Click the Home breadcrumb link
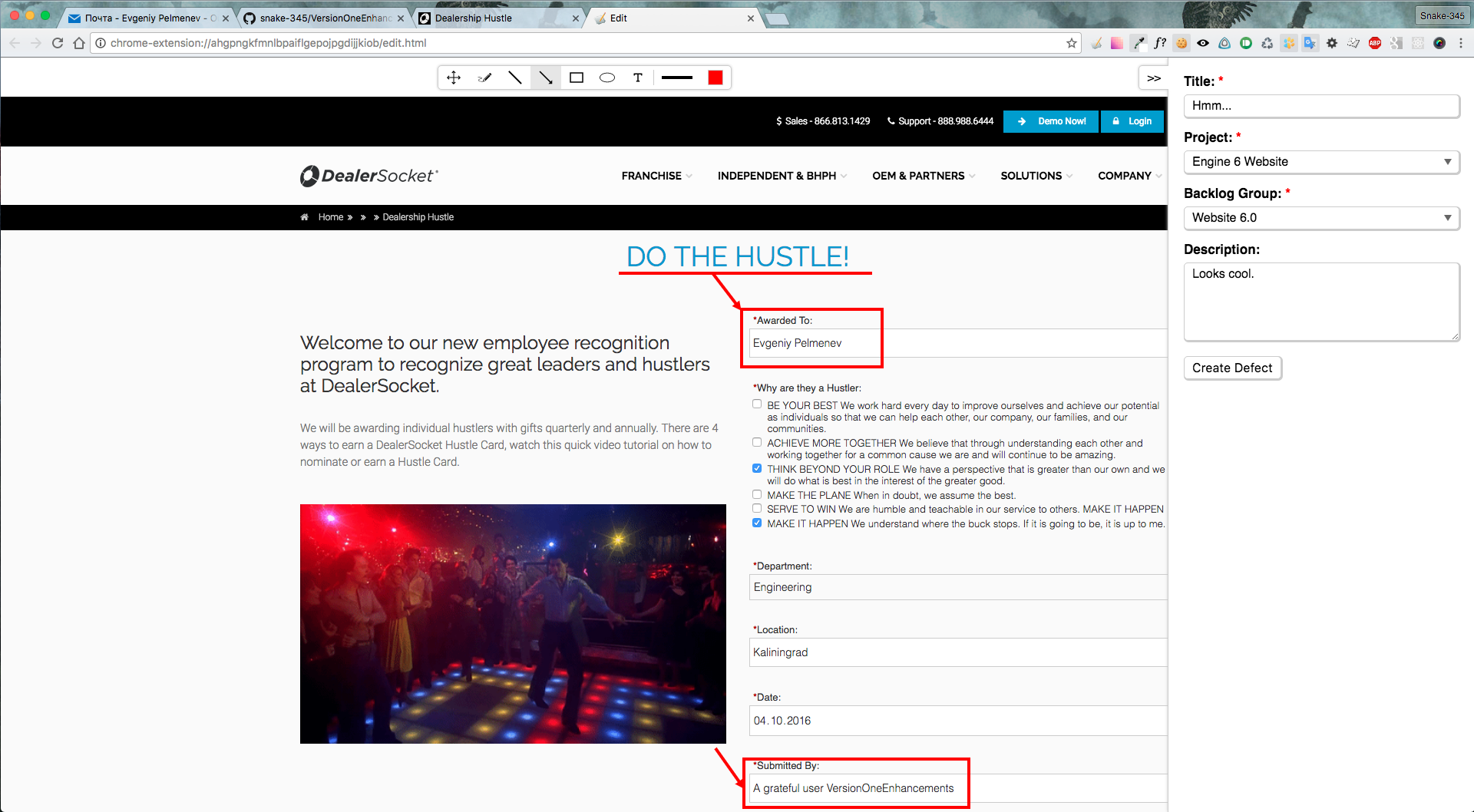This screenshot has width=1474, height=812. 331,217
